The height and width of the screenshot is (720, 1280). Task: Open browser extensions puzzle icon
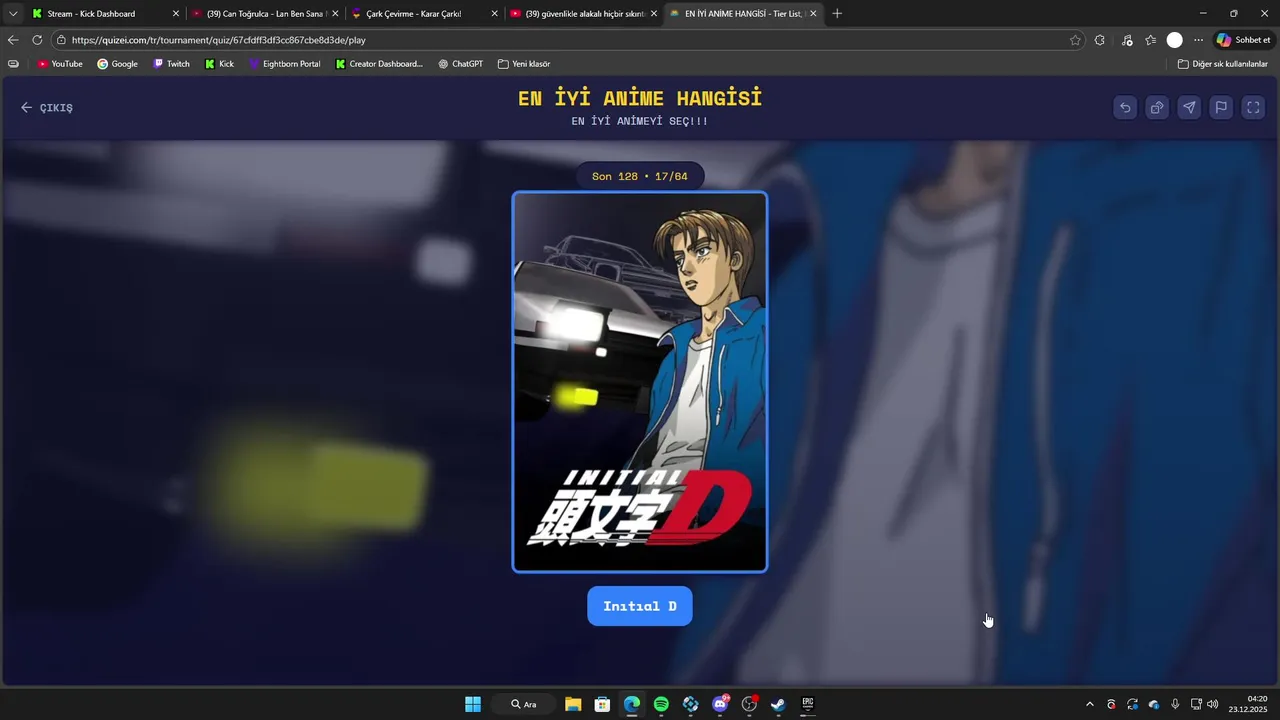point(1100,40)
